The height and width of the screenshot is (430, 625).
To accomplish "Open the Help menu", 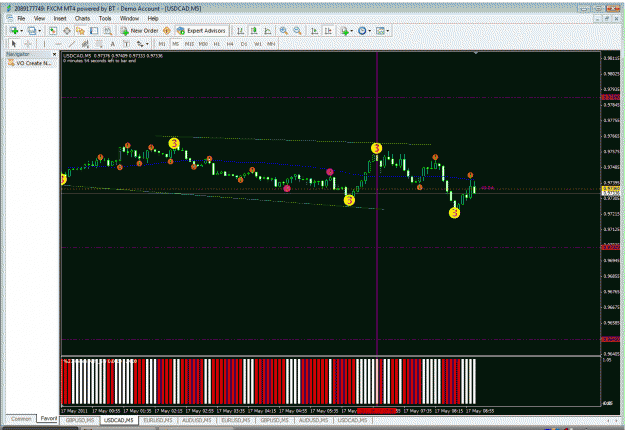I will [153, 18].
